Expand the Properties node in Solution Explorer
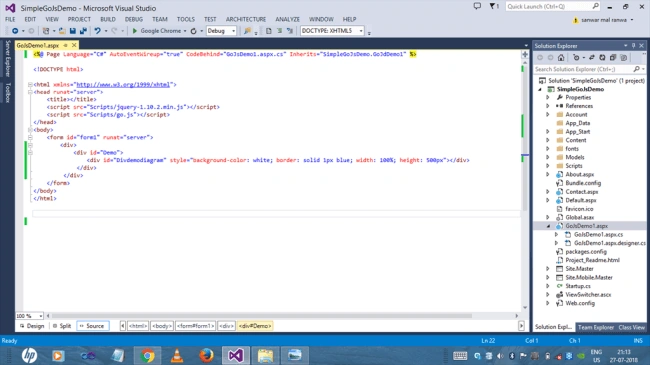This screenshot has height=365, width=650. pyautogui.click(x=548, y=97)
